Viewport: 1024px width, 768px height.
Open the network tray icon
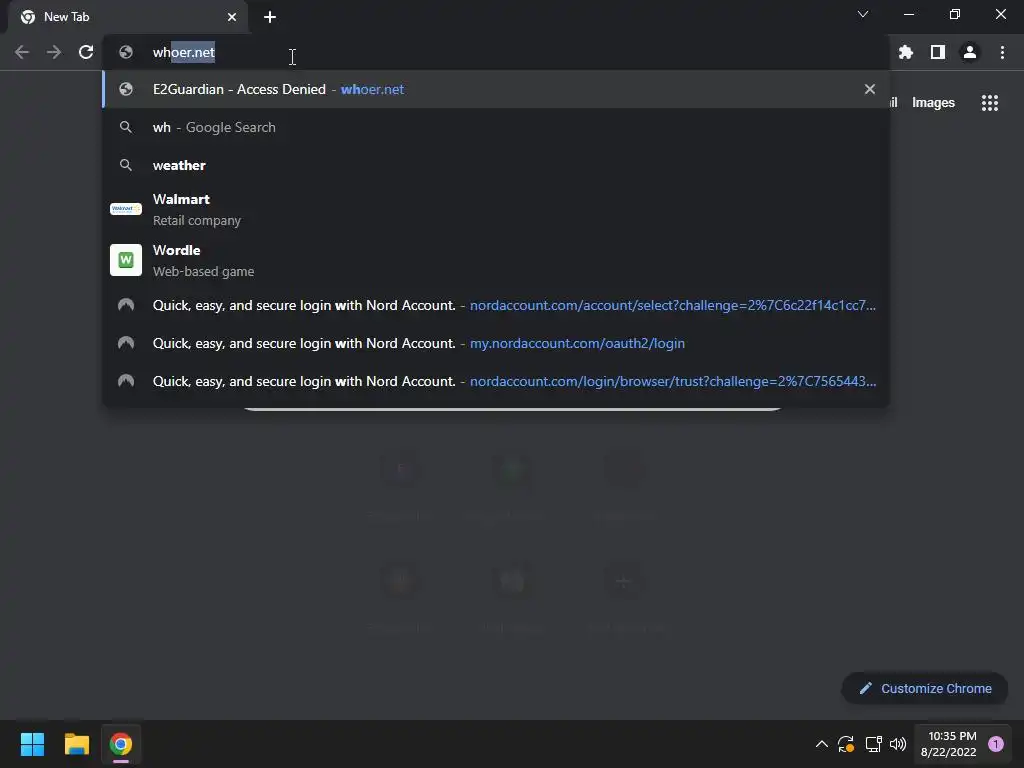873,744
